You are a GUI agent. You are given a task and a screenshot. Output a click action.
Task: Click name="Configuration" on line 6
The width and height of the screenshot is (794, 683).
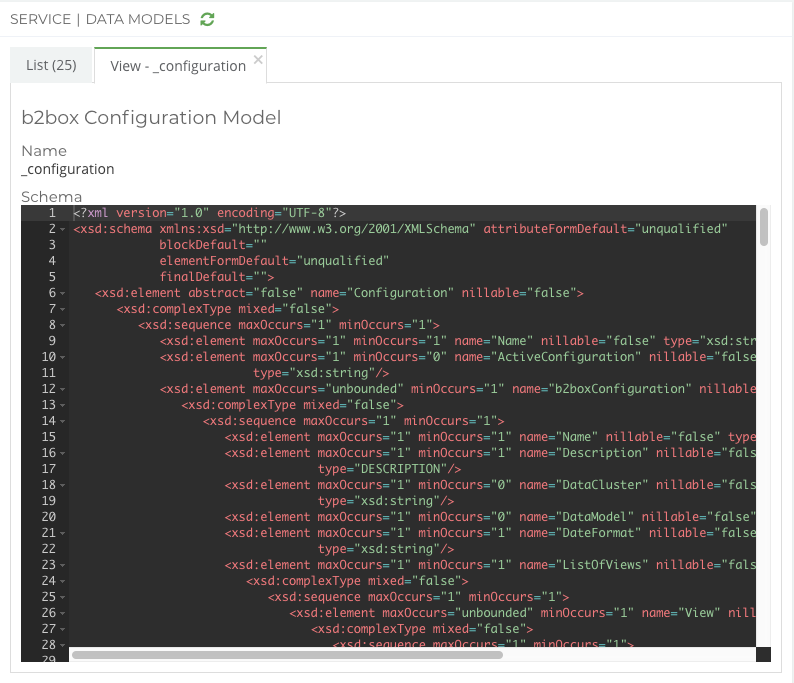(x=382, y=293)
